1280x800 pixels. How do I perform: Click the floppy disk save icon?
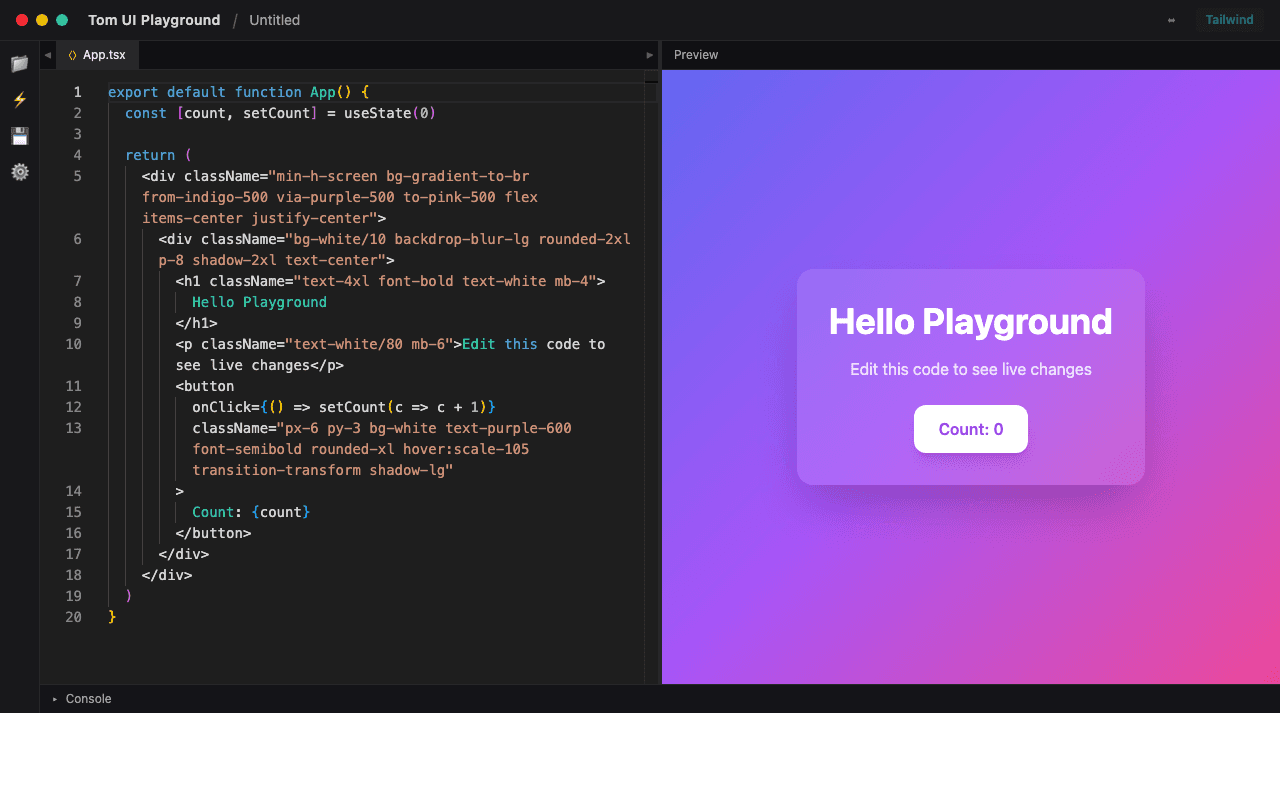tap(19, 136)
